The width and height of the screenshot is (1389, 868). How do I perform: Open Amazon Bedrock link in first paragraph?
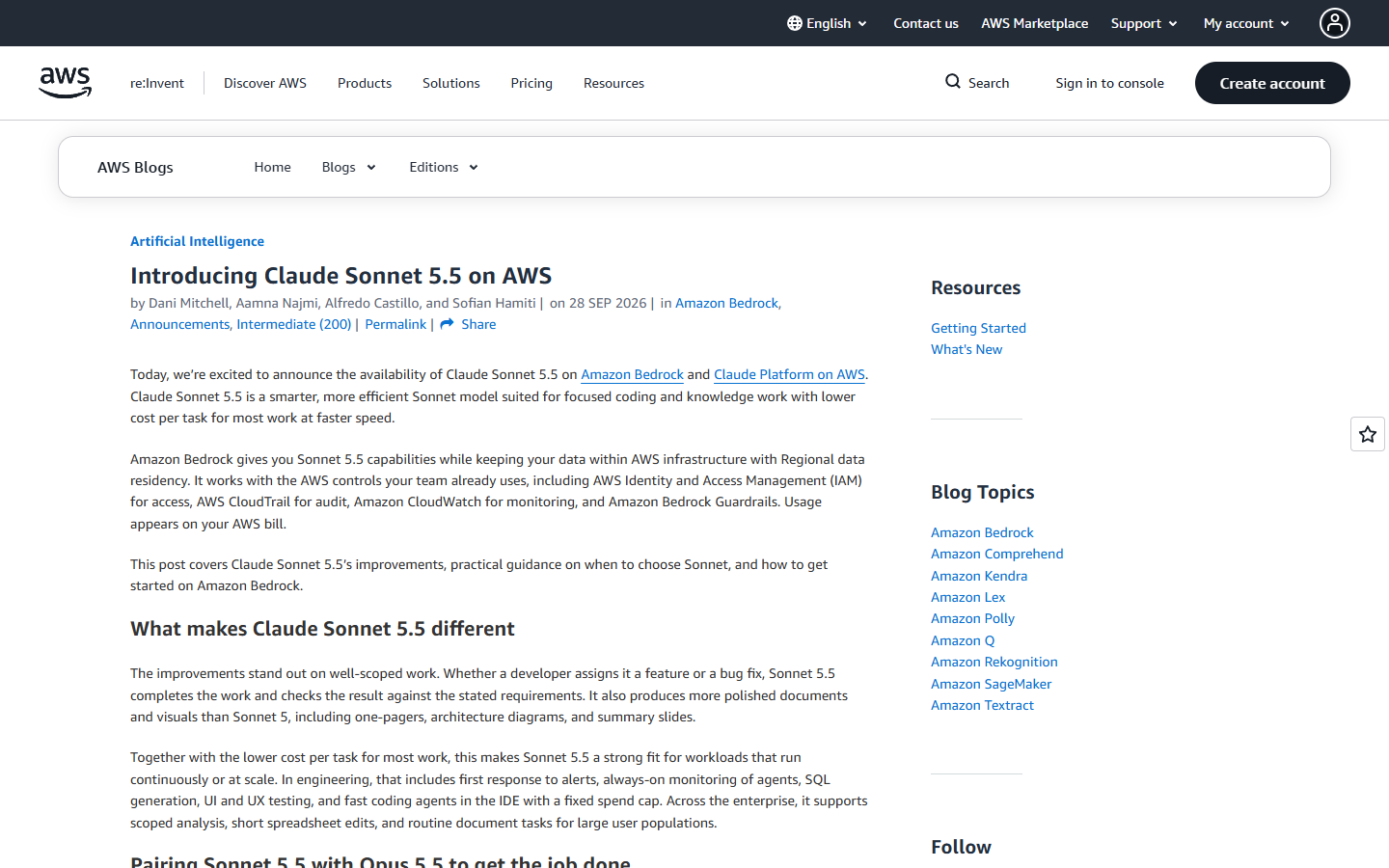pos(632,374)
